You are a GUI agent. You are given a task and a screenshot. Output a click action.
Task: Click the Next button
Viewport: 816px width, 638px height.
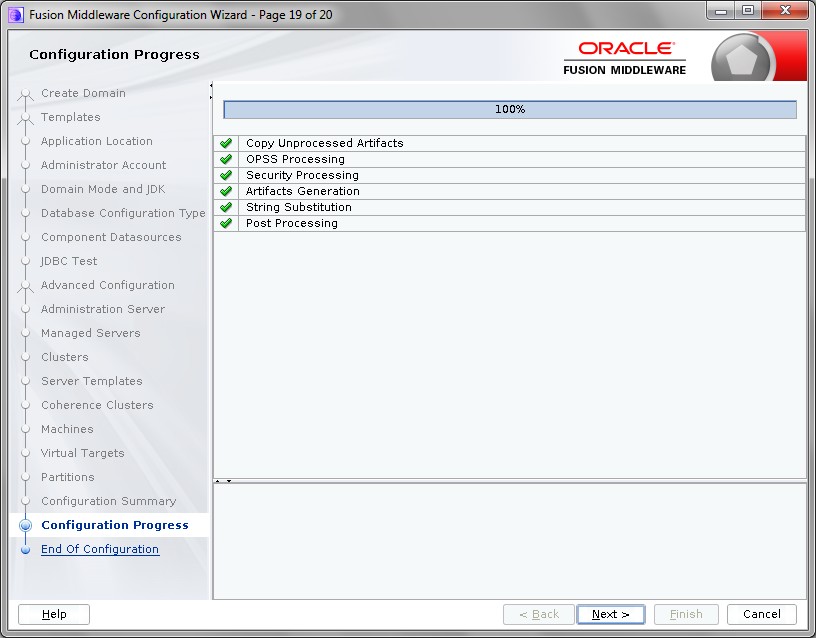pos(611,614)
